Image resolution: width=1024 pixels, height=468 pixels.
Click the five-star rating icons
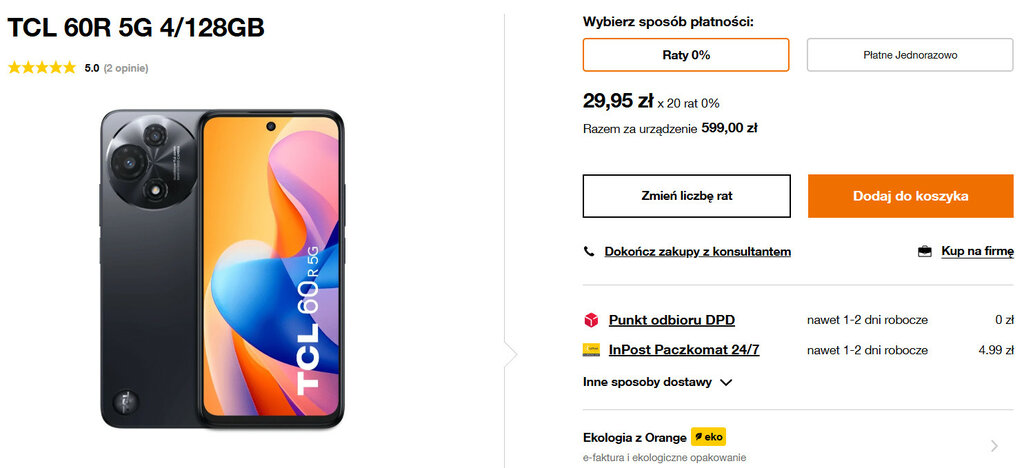[x=41, y=68]
